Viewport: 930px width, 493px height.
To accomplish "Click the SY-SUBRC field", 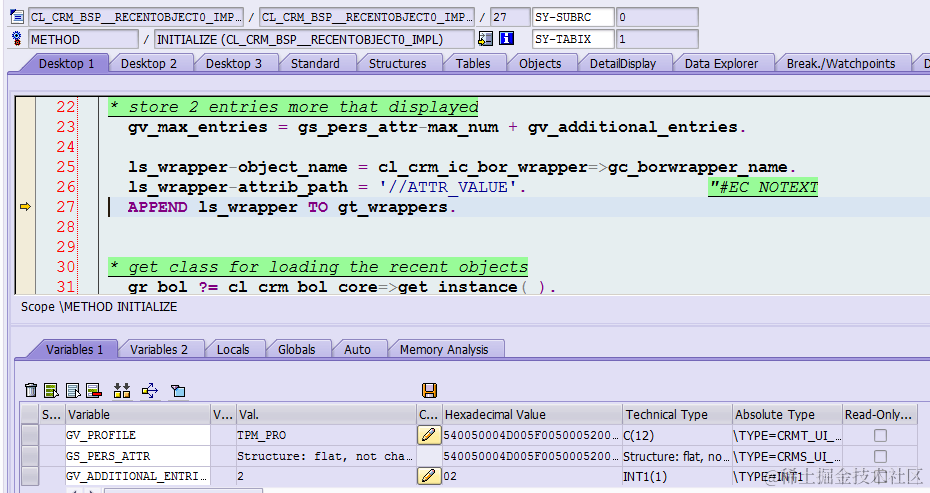I will click(x=573, y=17).
